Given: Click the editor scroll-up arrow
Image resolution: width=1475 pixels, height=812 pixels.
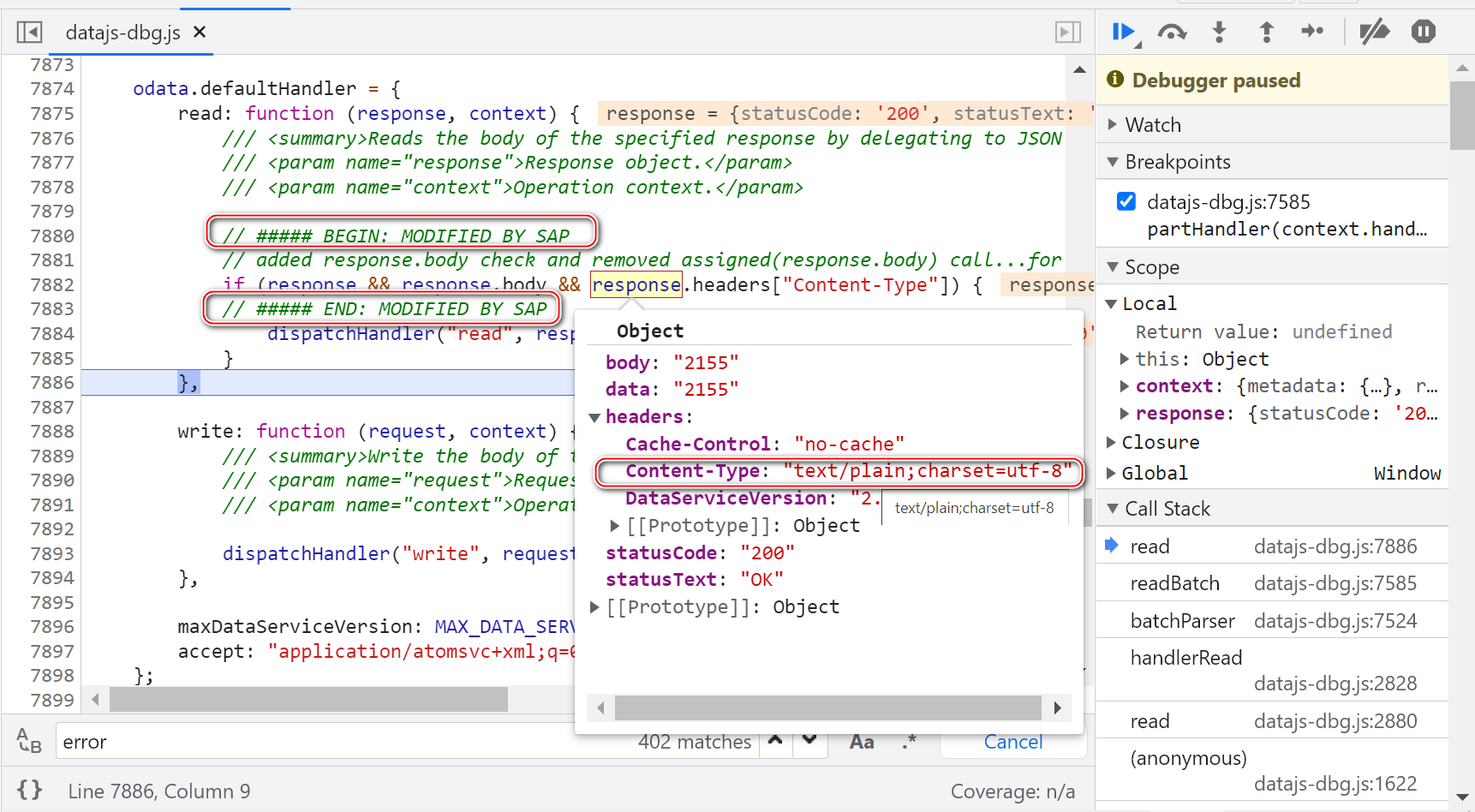Looking at the screenshot, I should point(1079,70).
